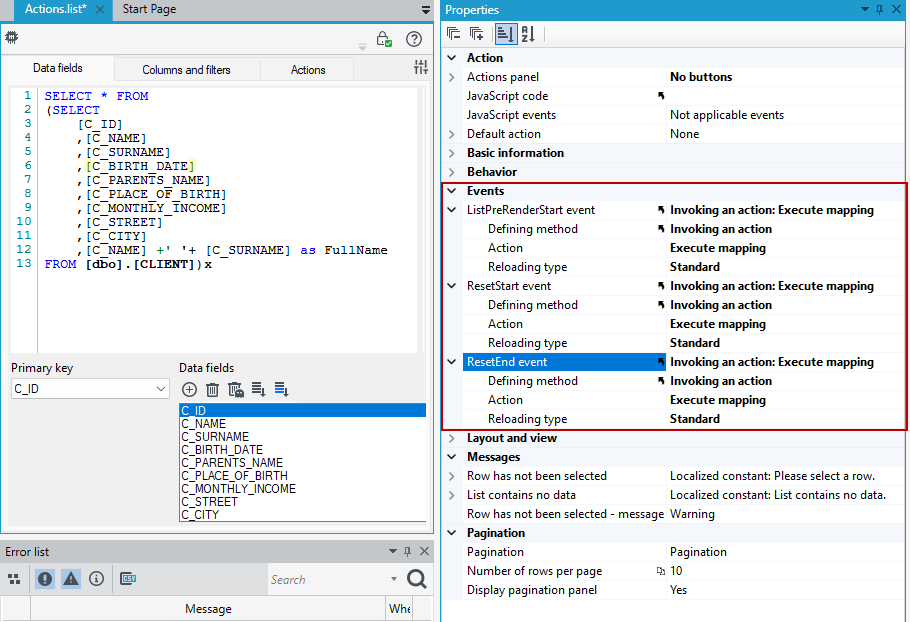Open help via the question mark icon
Viewport: 910px width, 622px height.
[x=414, y=39]
